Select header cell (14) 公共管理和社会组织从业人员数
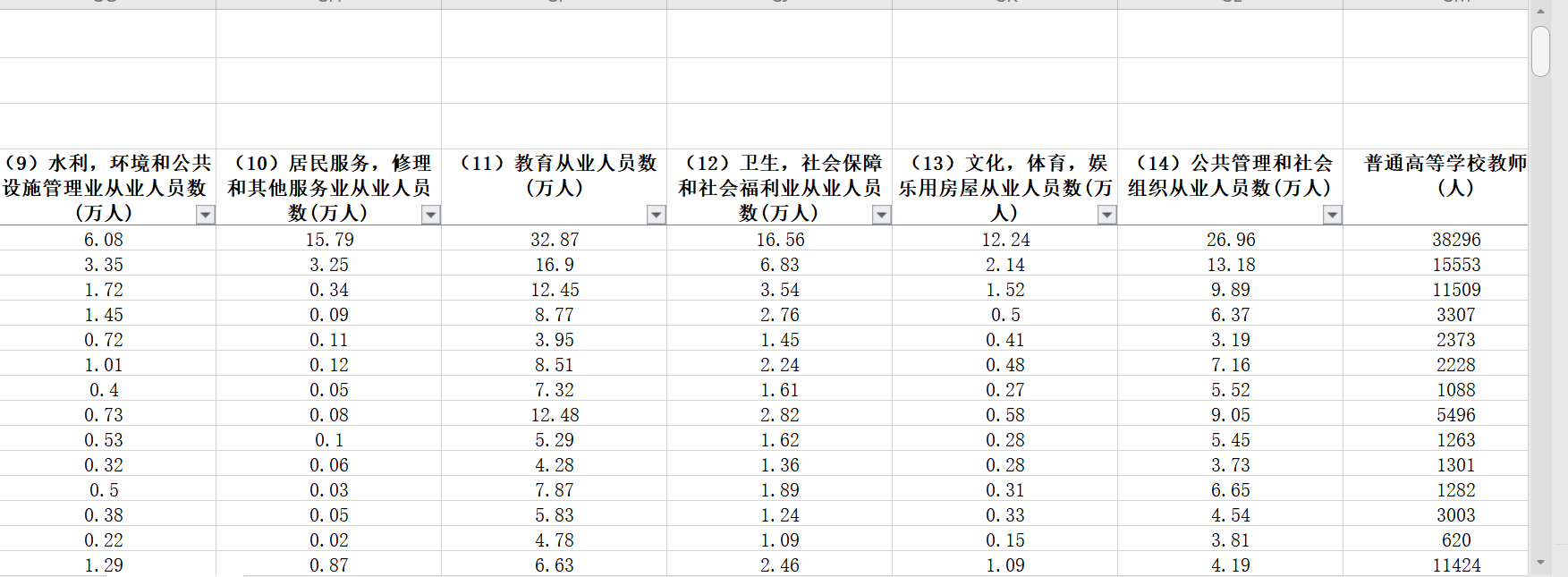 coord(1231,188)
